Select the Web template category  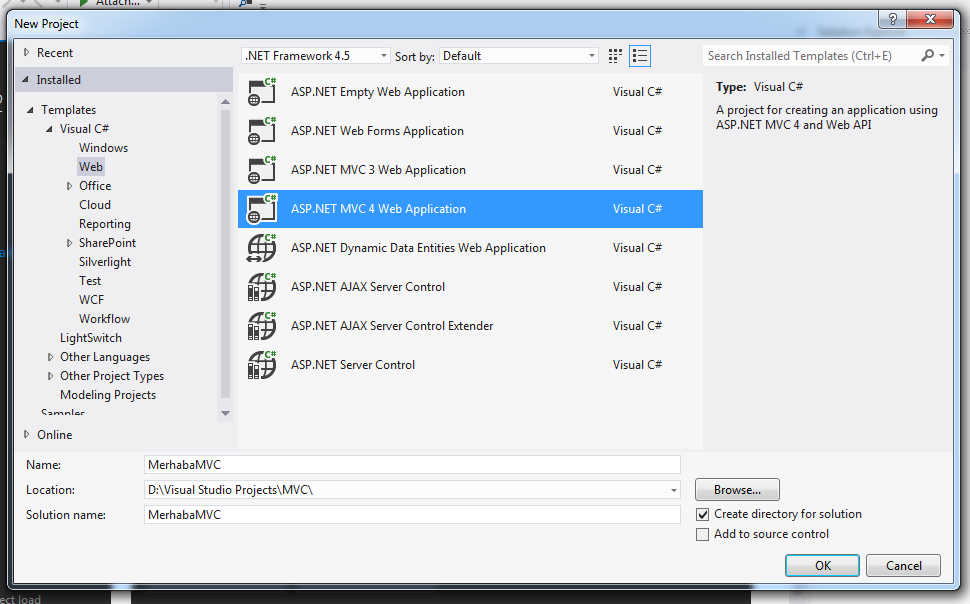pos(91,166)
